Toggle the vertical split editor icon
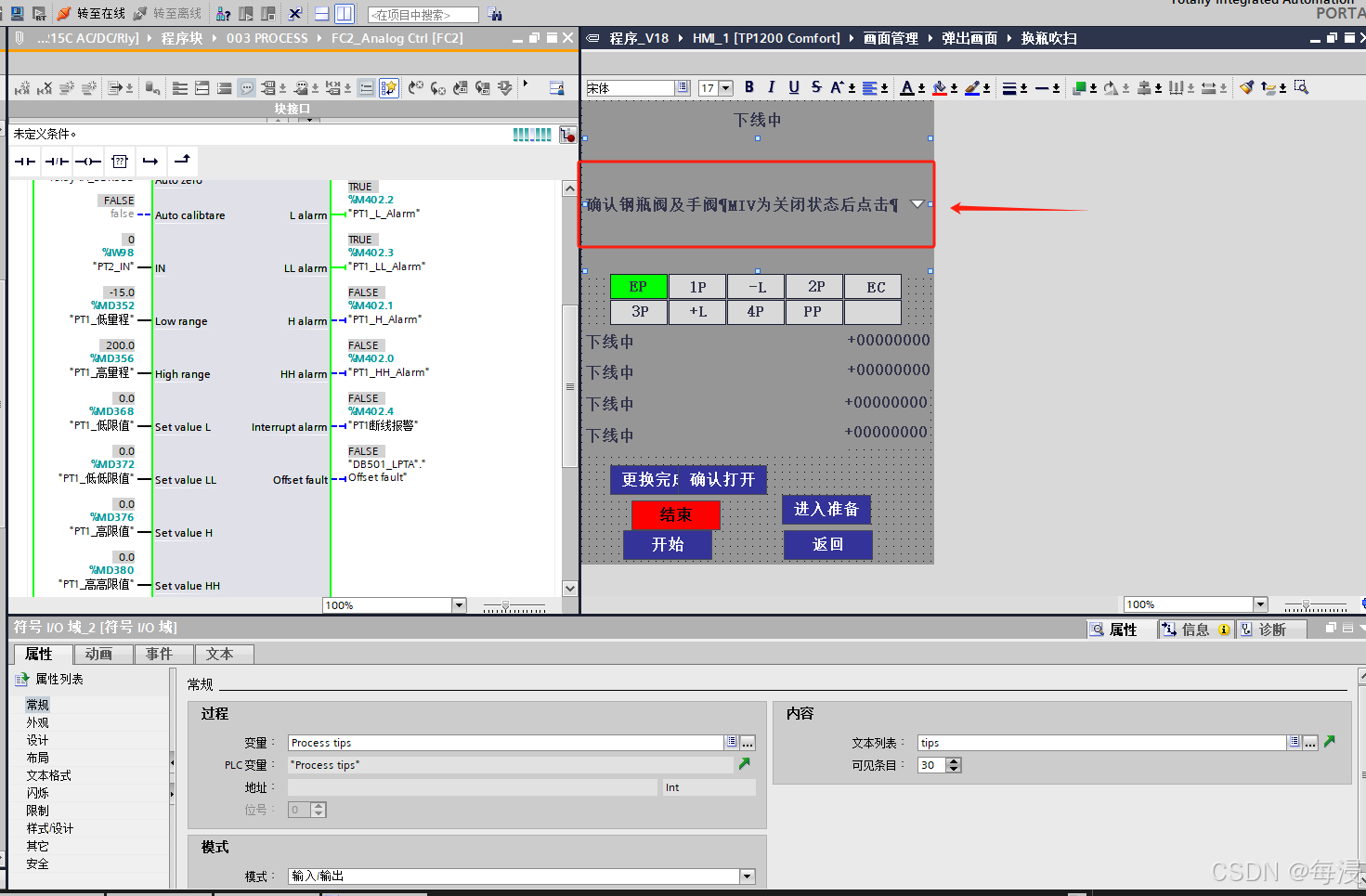 [x=345, y=14]
